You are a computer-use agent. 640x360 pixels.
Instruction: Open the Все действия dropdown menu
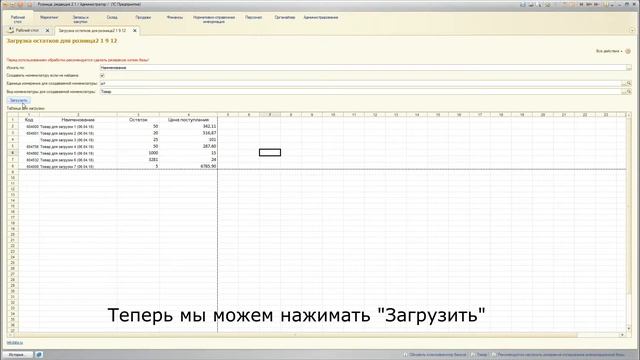click(x=609, y=51)
